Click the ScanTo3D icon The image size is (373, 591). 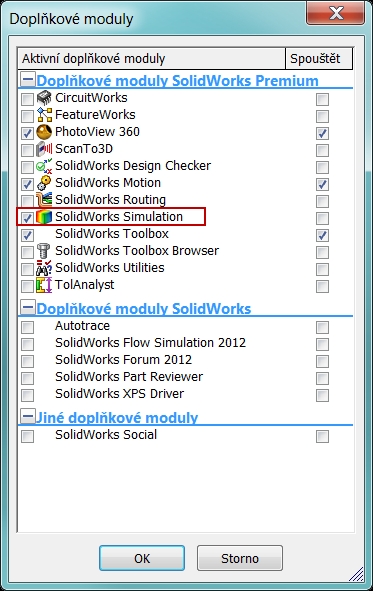(x=44, y=149)
